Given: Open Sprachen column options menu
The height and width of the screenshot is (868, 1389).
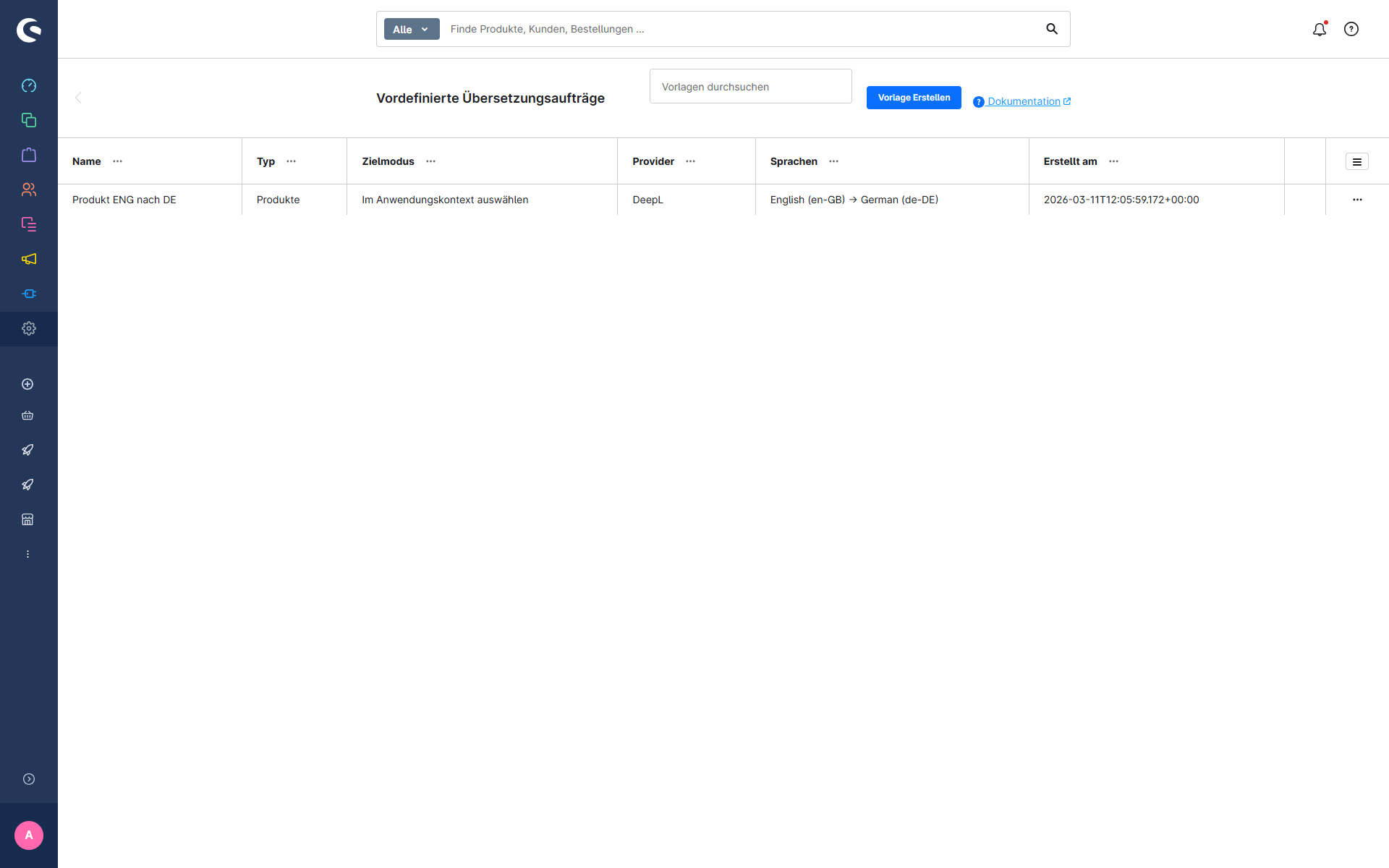Looking at the screenshot, I should tap(833, 161).
